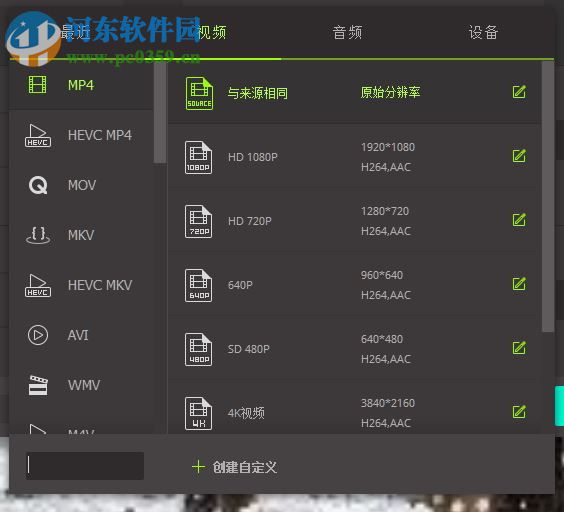The height and width of the screenshot is (512, 564).
Task: Switch to the 音频 tab
Action: coord(347,32)
